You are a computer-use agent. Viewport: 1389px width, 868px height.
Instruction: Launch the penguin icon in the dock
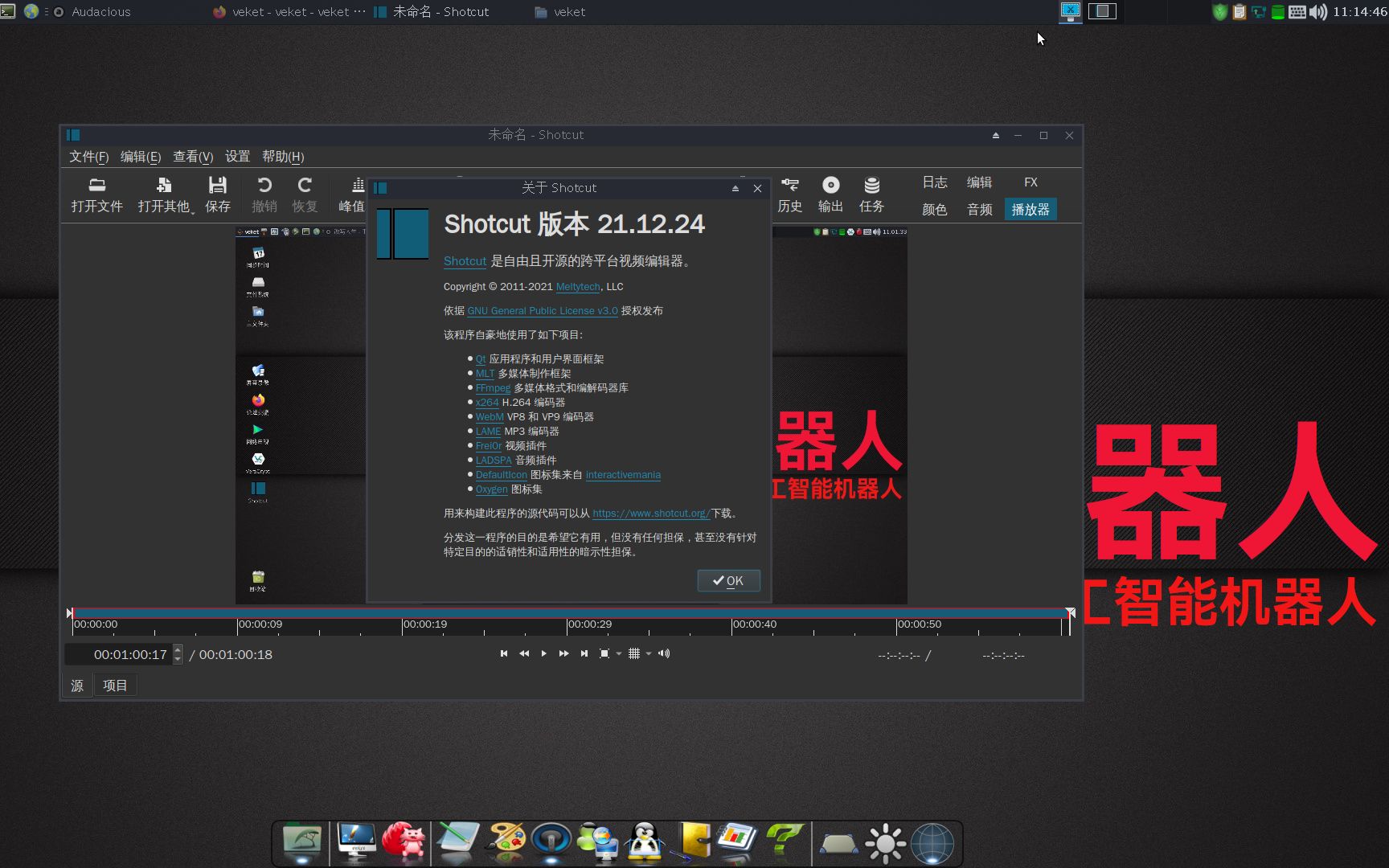coord(645,842)
